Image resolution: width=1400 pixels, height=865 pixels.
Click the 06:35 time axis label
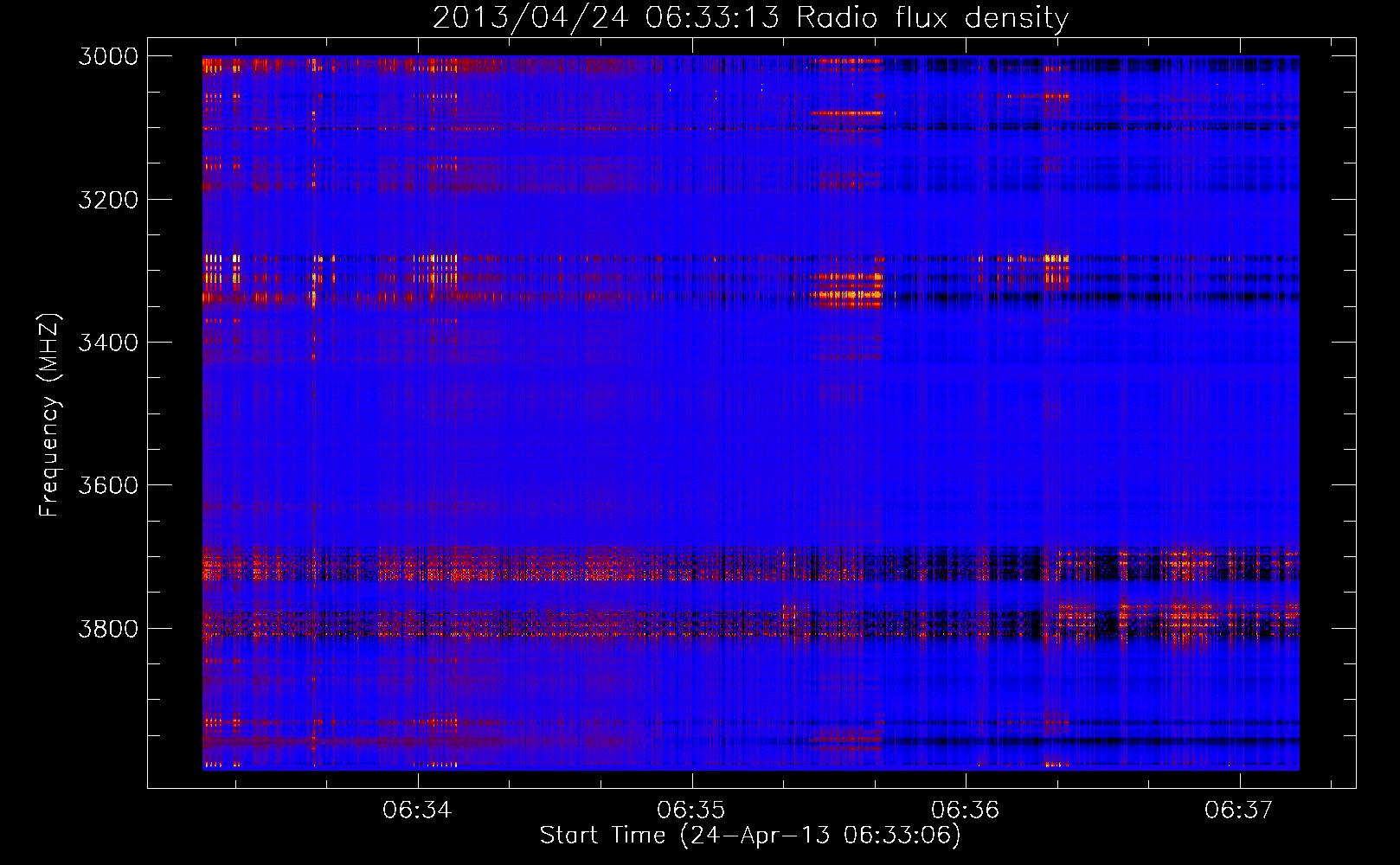point(691,811)
